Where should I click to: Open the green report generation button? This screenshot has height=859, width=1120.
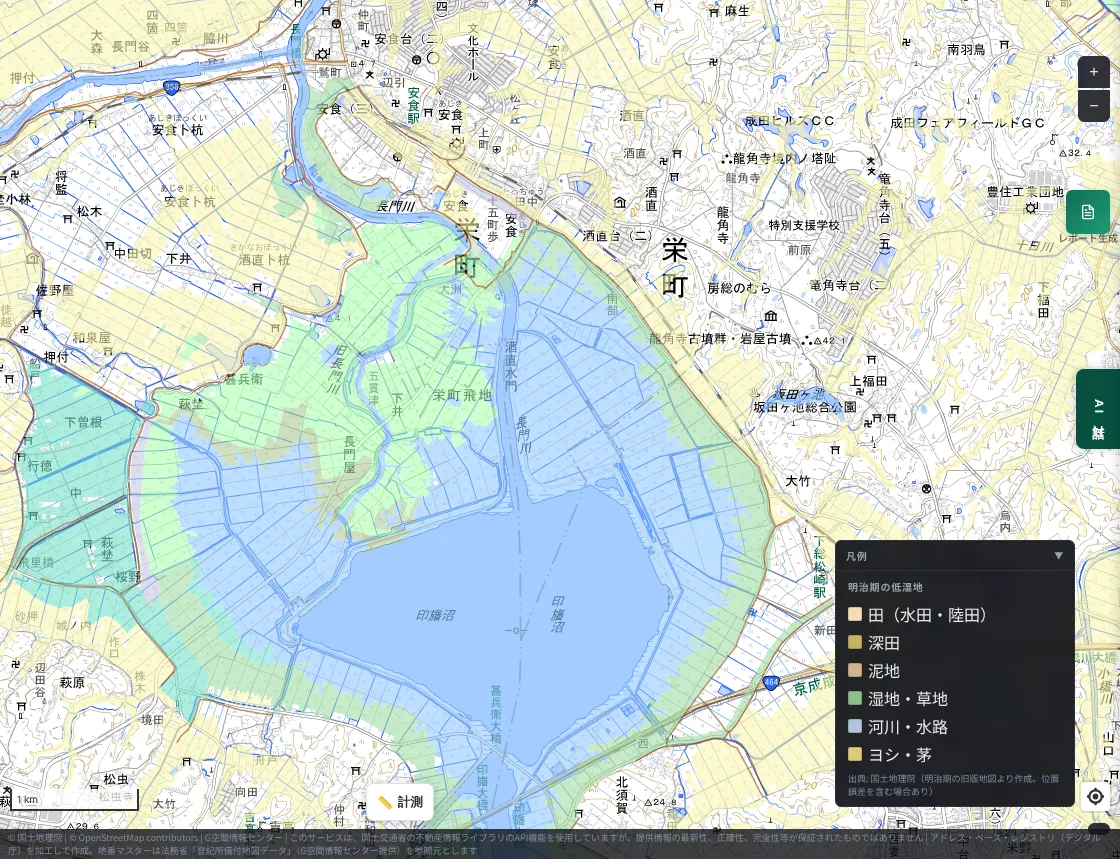click(x=1087, y=212)
